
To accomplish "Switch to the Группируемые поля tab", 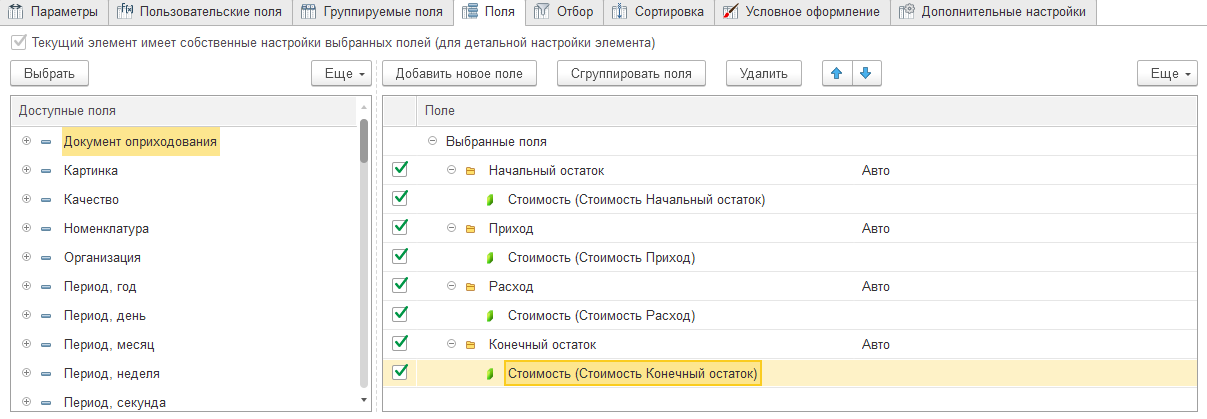I will pos(373,12).
